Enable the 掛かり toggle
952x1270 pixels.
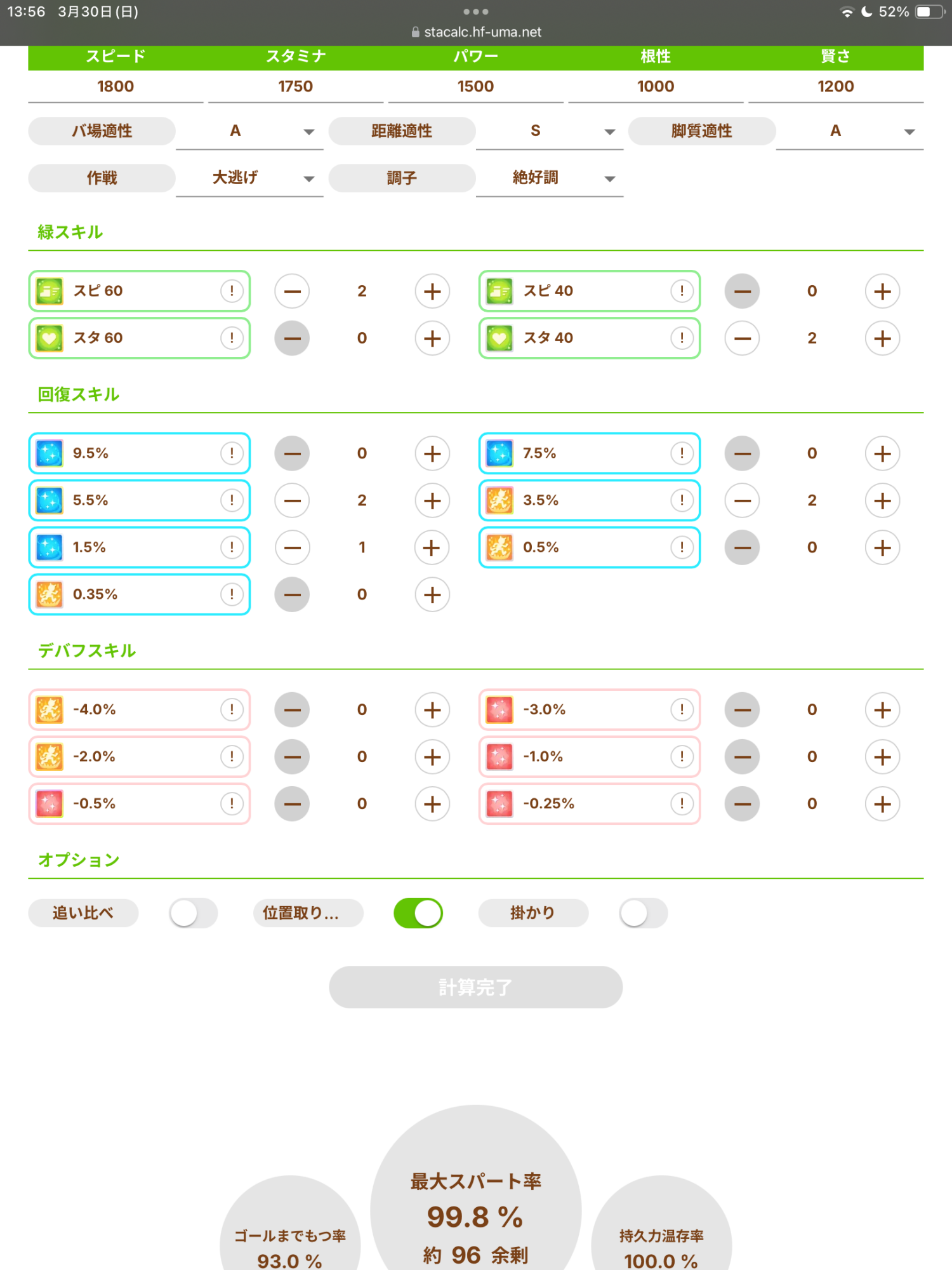point(643,913)
